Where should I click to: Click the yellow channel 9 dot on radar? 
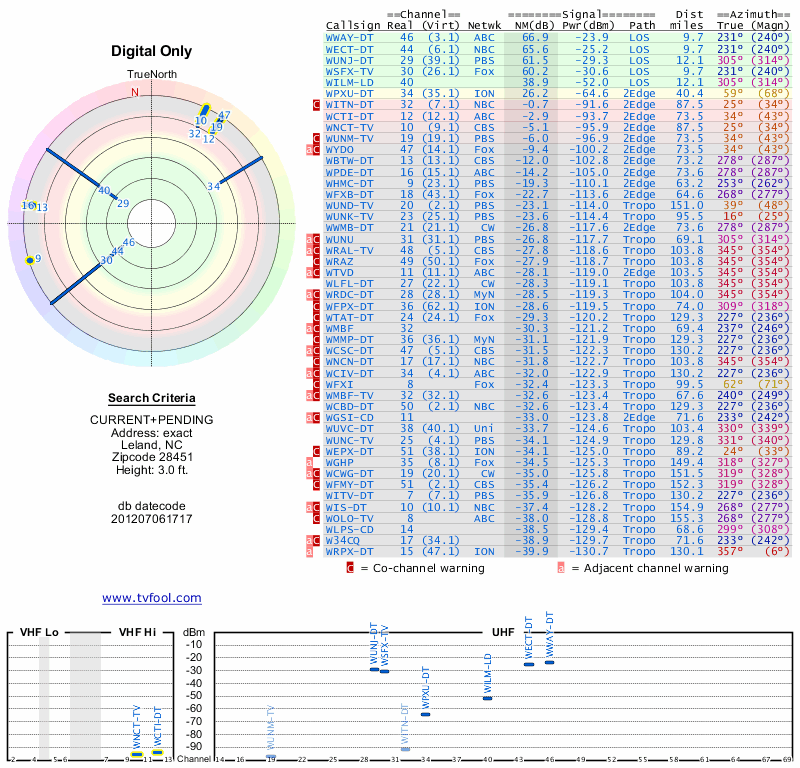click(x=30, y=260)
